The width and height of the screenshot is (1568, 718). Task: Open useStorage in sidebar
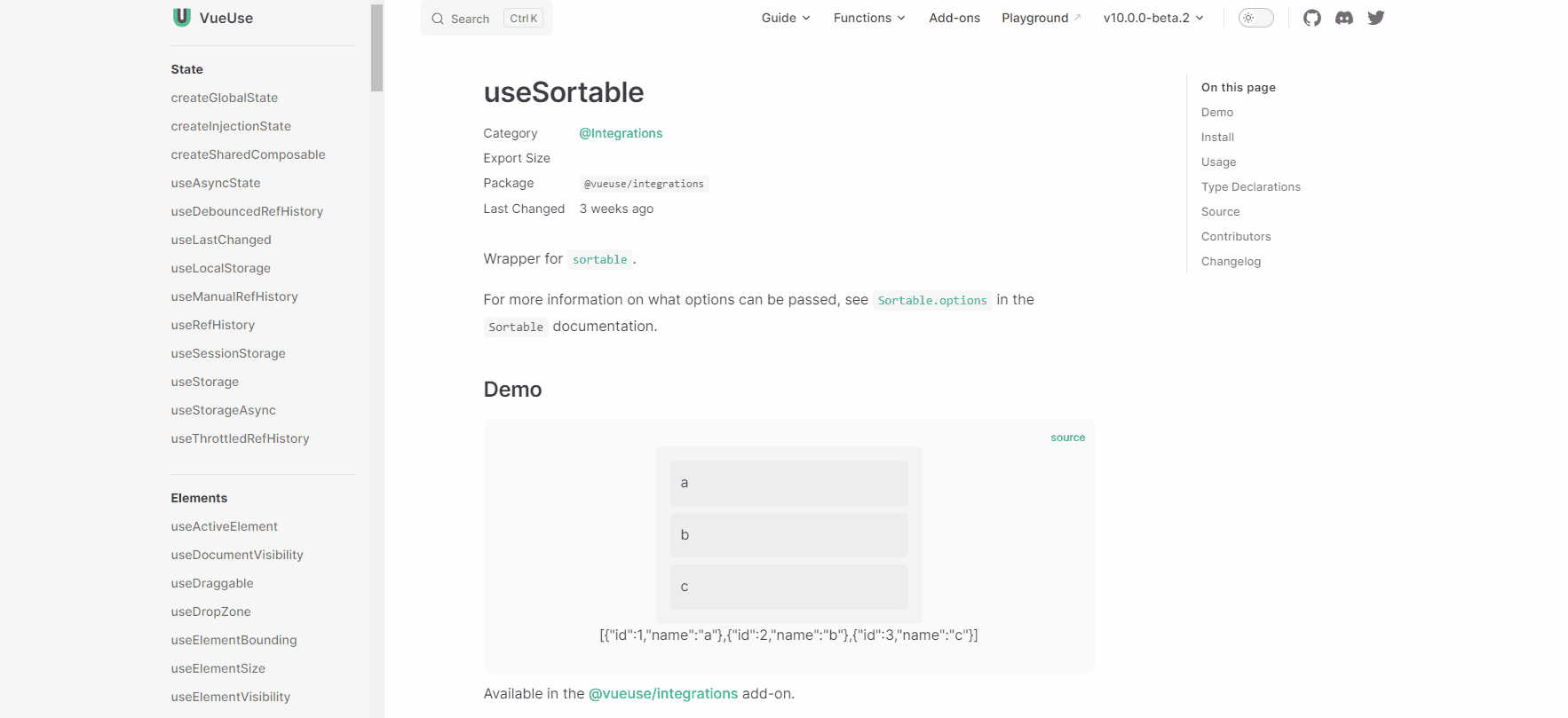pos(205,382)
